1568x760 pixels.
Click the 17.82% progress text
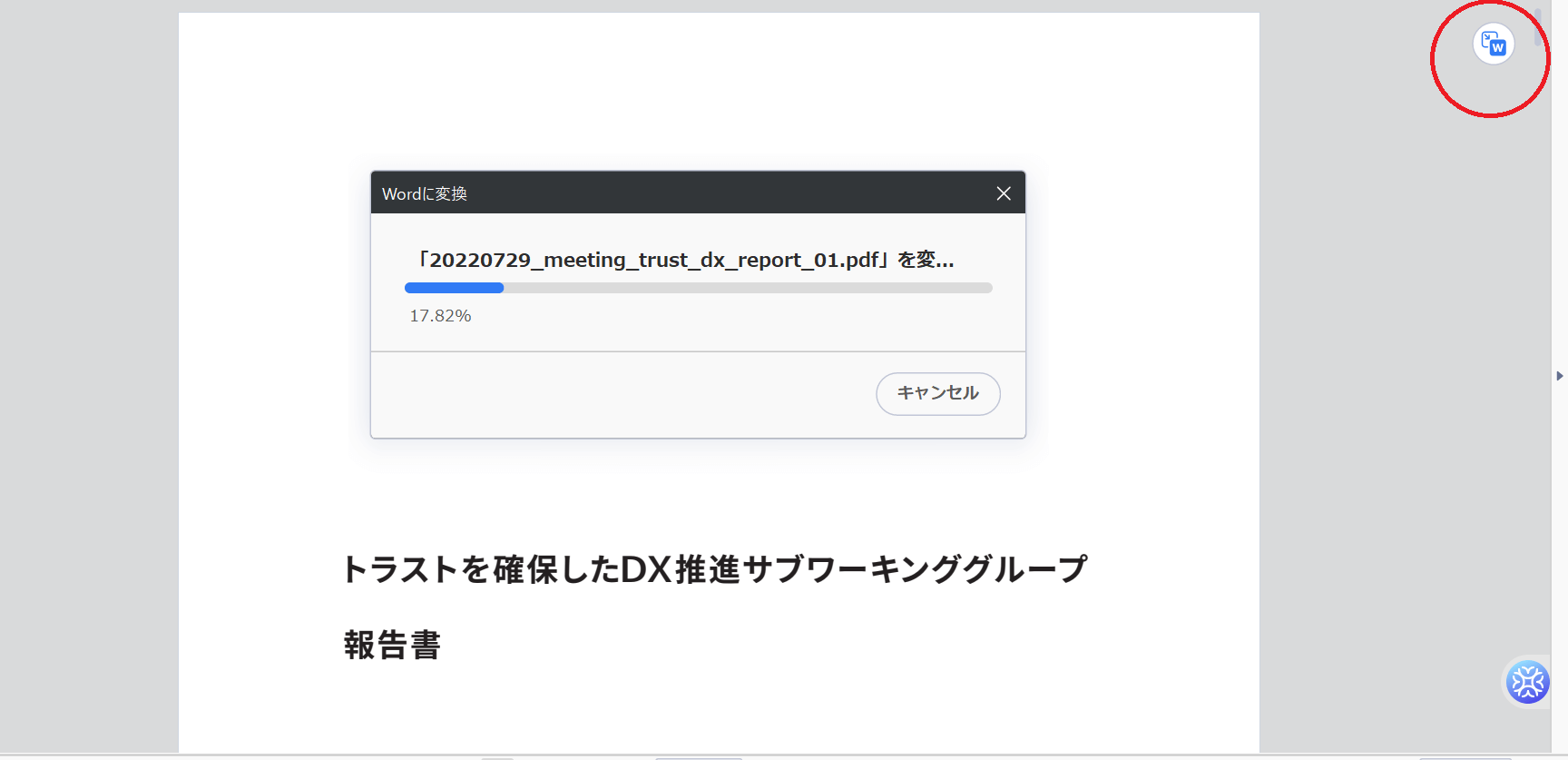[440, 316]
